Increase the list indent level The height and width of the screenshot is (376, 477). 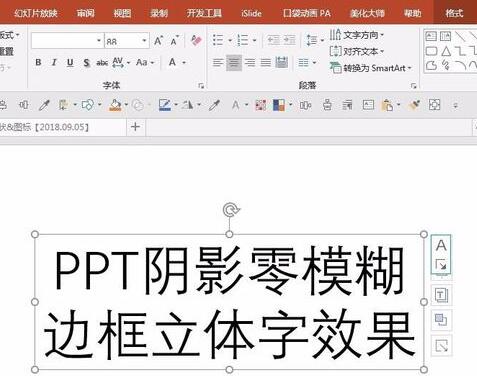(x=289, y=40)
